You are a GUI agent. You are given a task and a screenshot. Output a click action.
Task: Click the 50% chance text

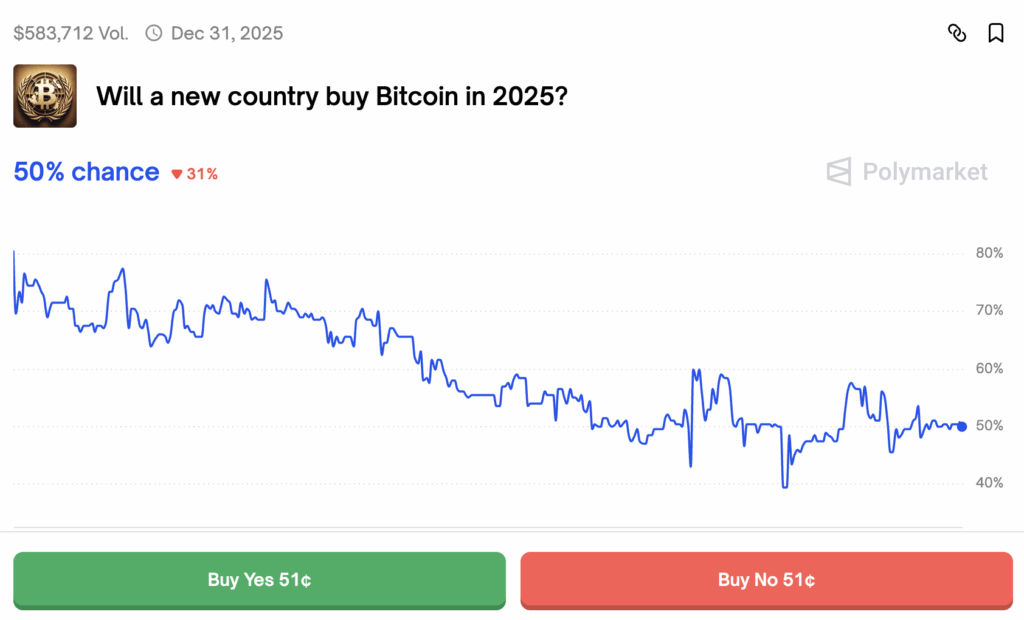86,172
